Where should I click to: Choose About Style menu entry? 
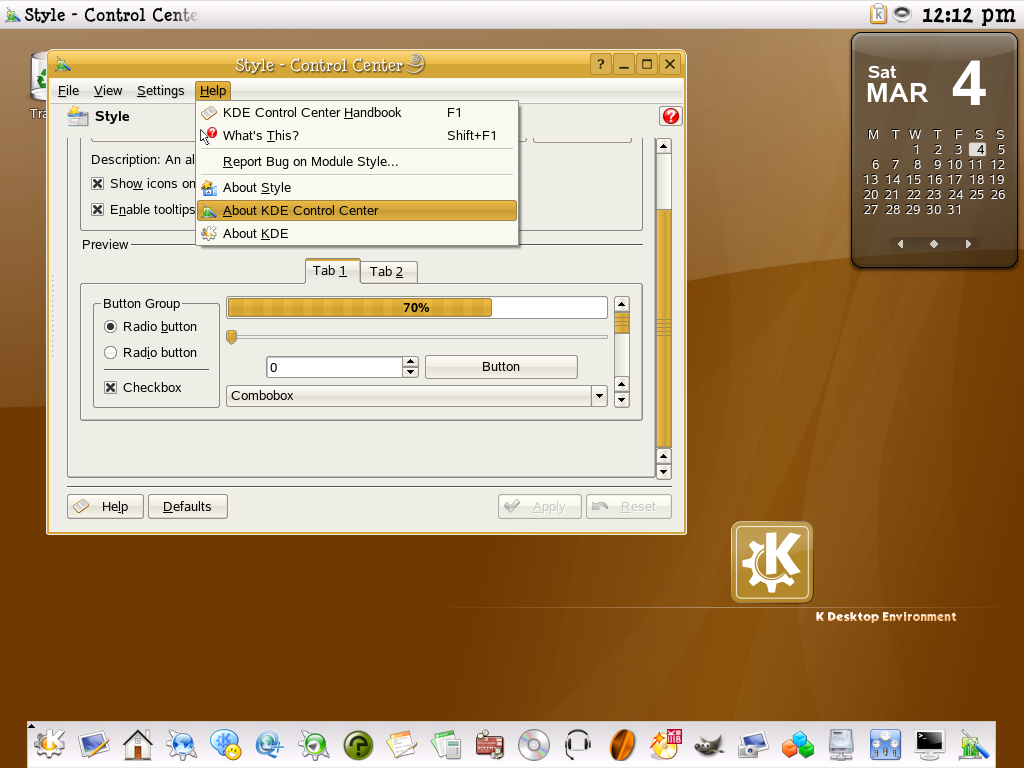click(x=357, y=187)
